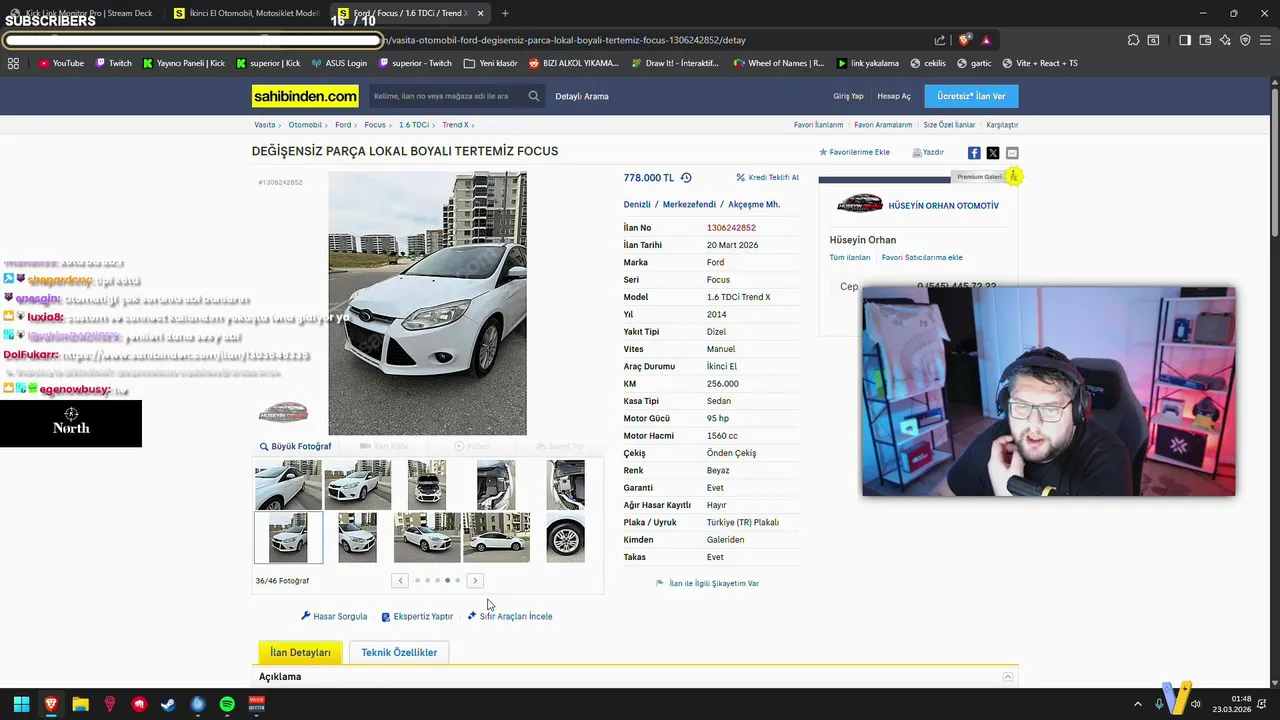This screenshot has height=720, width=1280.
Task: Open Brave Shields lion icon in address bar
Action: click(x=964, y=40)
